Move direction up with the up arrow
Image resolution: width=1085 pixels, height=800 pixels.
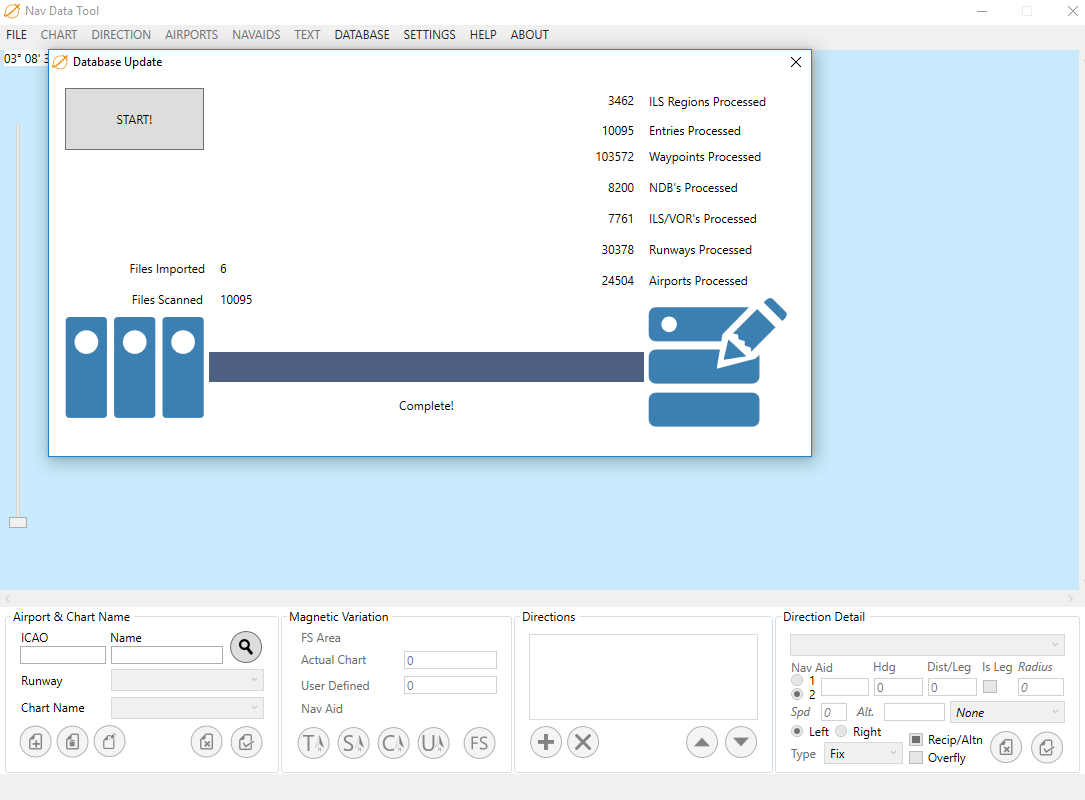coord(702,742)
